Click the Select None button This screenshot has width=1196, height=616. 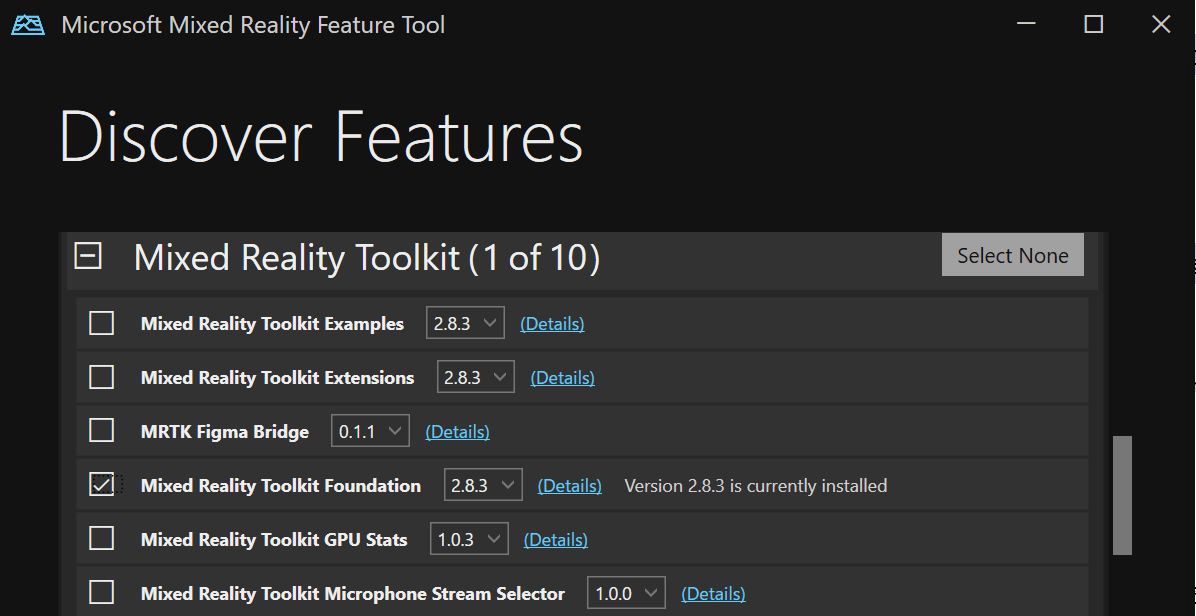pyautogui.click(x=1012, y=255)
